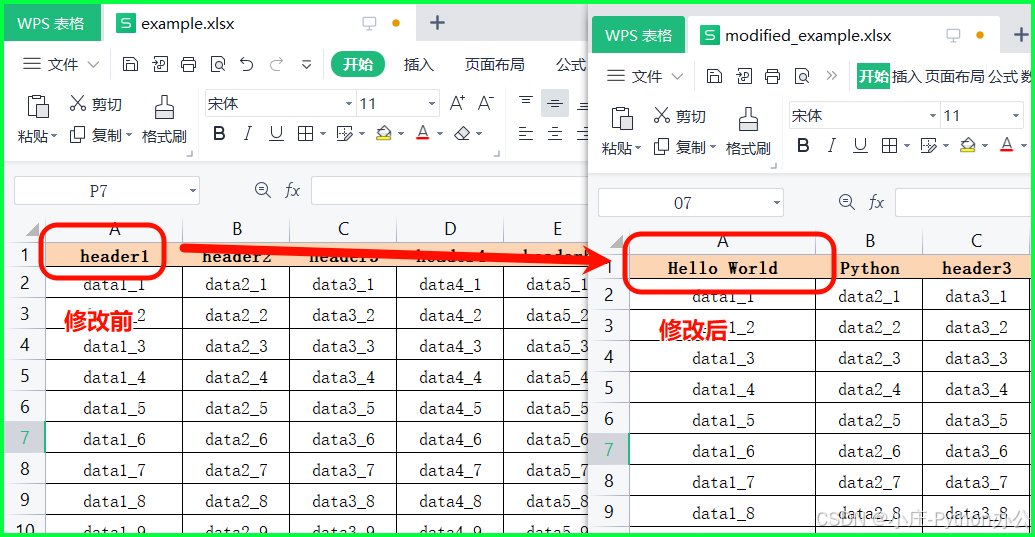Toggle Bold in example.xlsx window
This screenshot has height=537, width=1035.
[219, 134]
